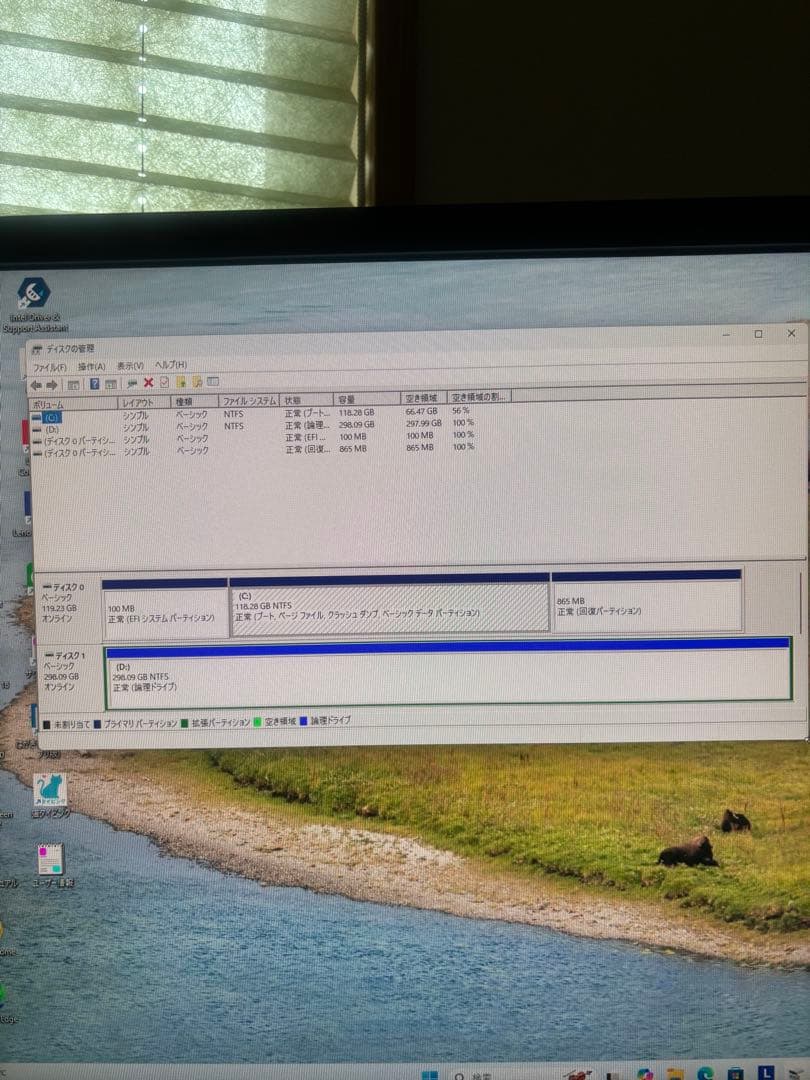Image resolution: width=810 pixels, height=1080 pixels.
Task: Open the ファイル(F) menu
Action: 49,367
